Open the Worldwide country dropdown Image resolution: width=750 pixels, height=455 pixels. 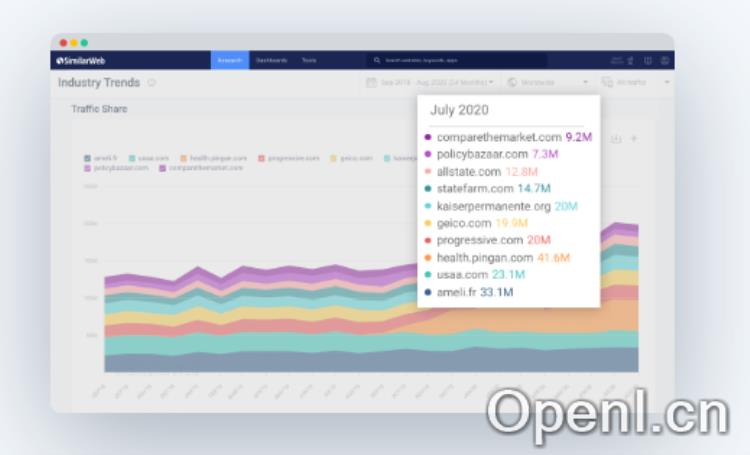(x=548, y=82)
